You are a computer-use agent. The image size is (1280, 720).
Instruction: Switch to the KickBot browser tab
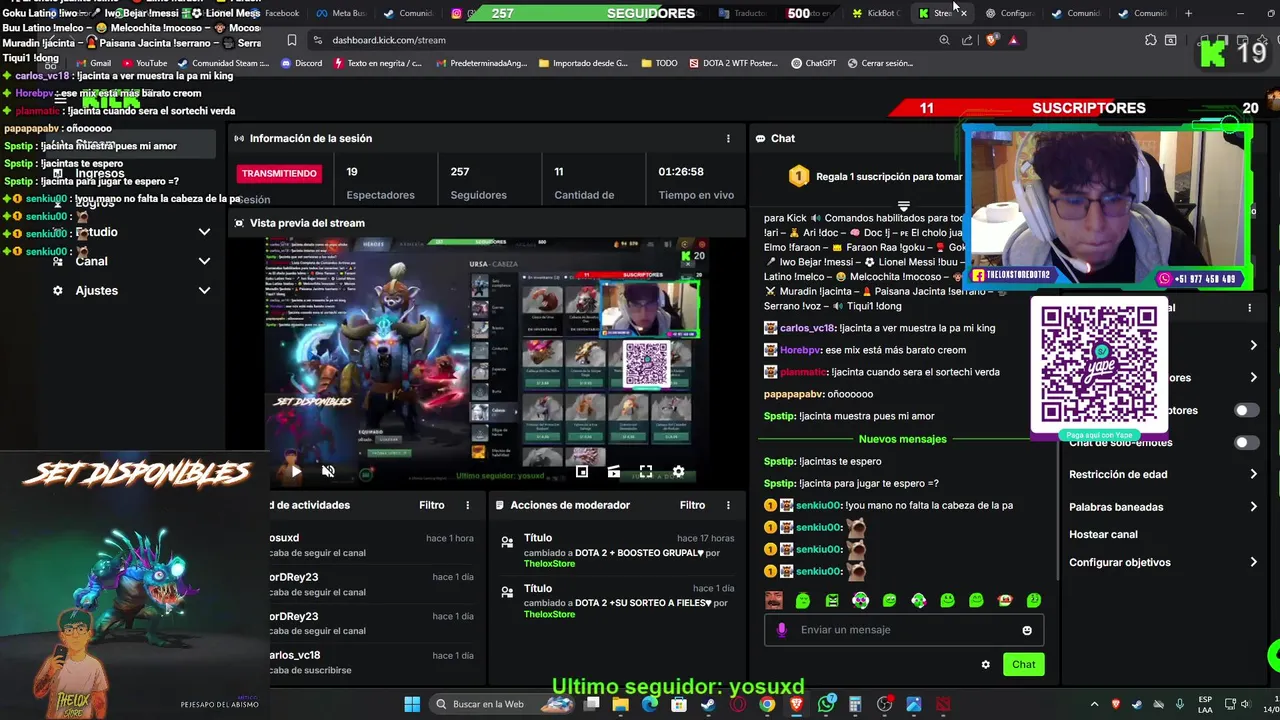tap(877, 13)
